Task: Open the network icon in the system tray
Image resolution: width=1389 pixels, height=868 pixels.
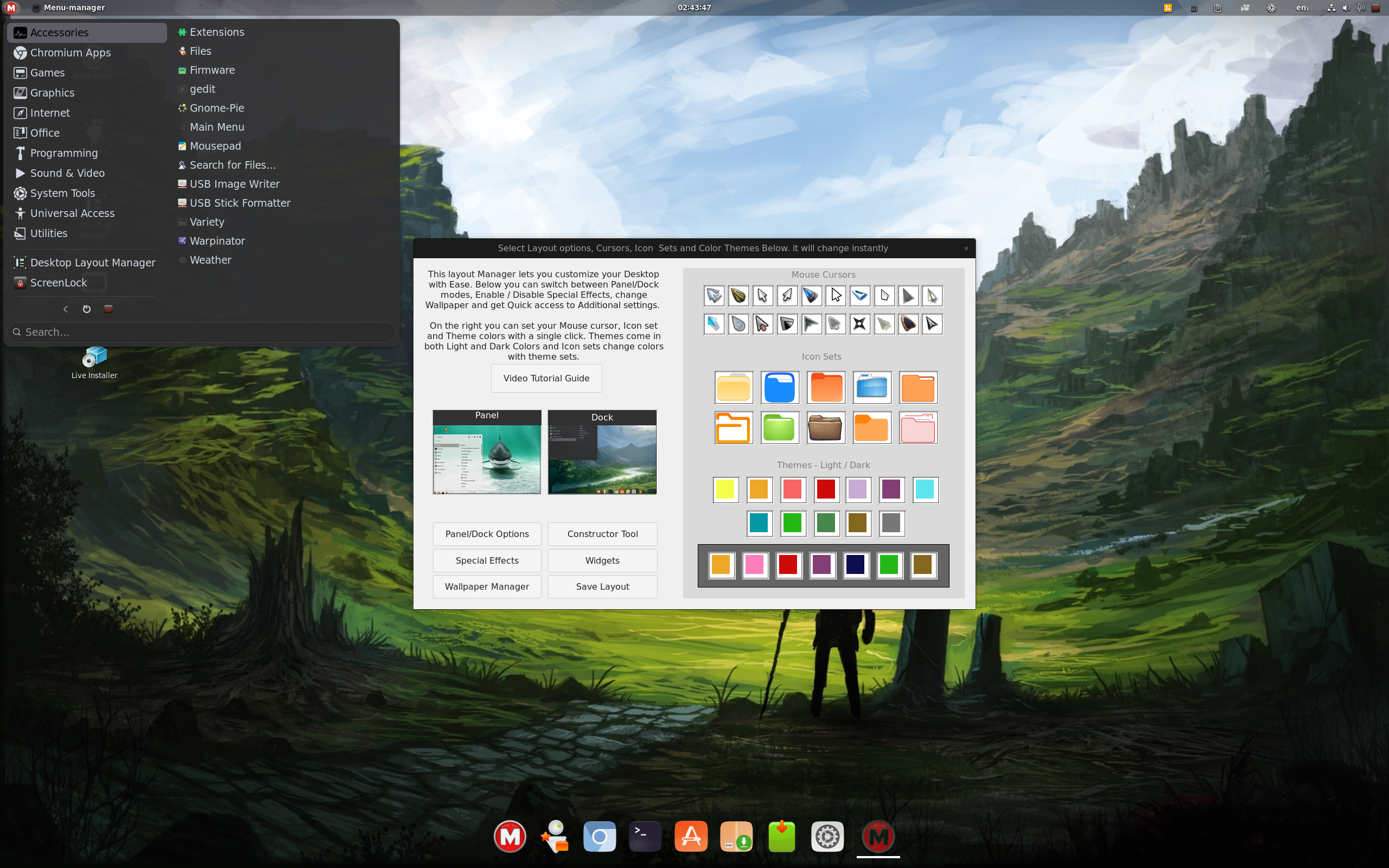Action: click(x=1331, y=8)
